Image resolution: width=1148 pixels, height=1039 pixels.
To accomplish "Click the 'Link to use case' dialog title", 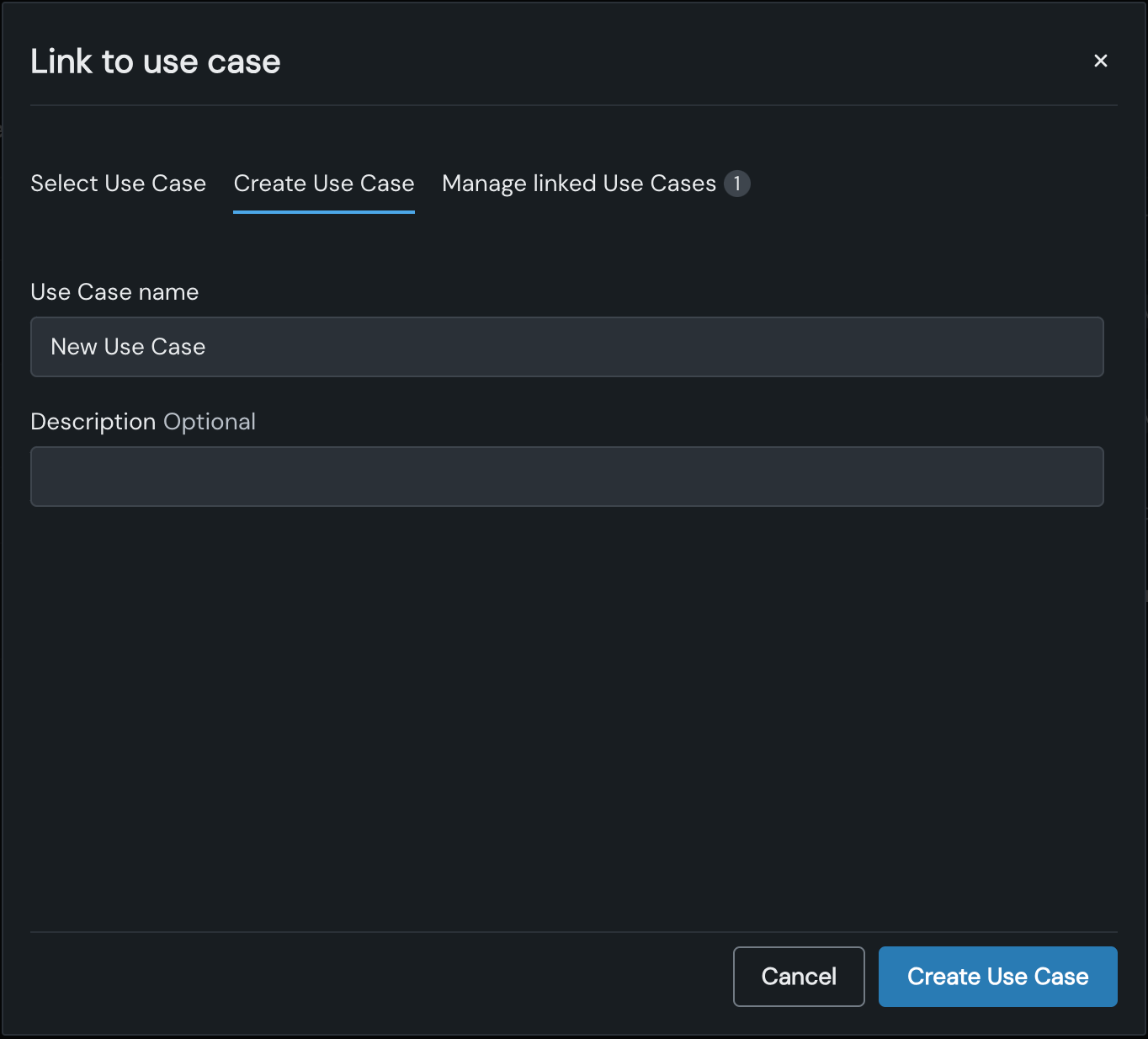I will point(156,61).
